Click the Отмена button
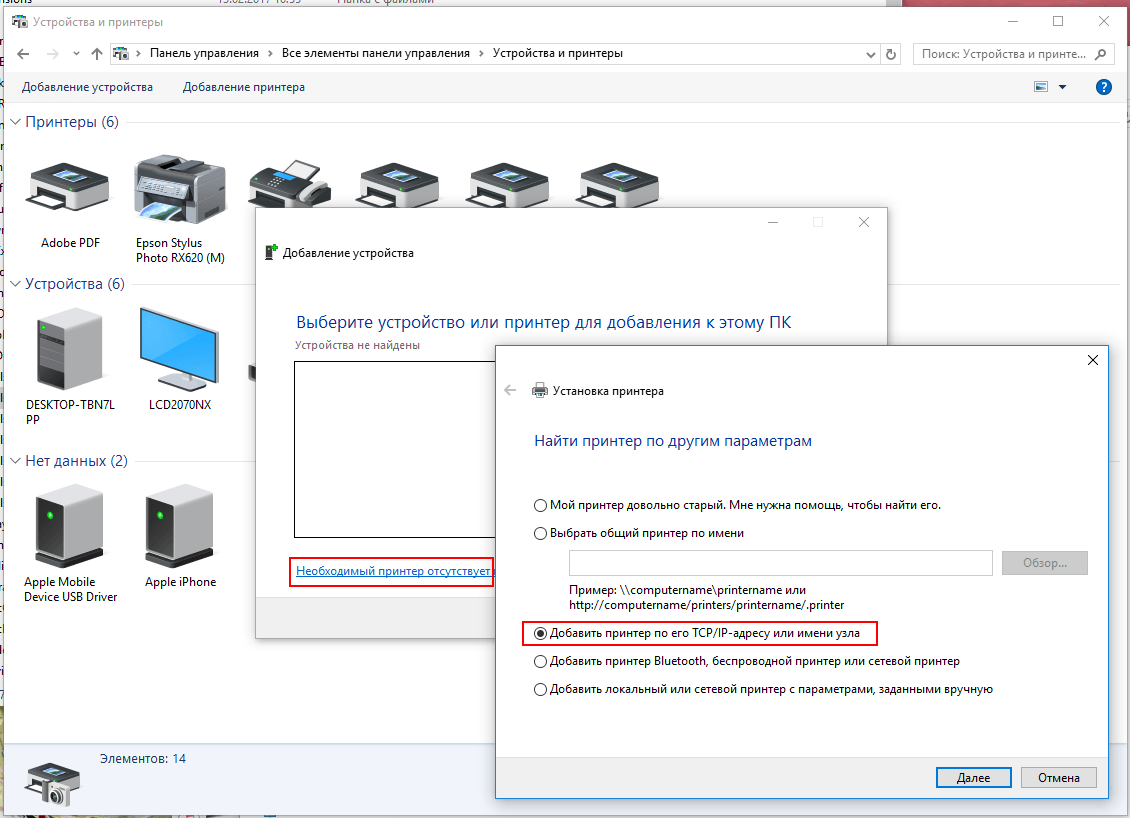Image resolution: width=1130 pixels, height=818 pixels. point(1059,778)
